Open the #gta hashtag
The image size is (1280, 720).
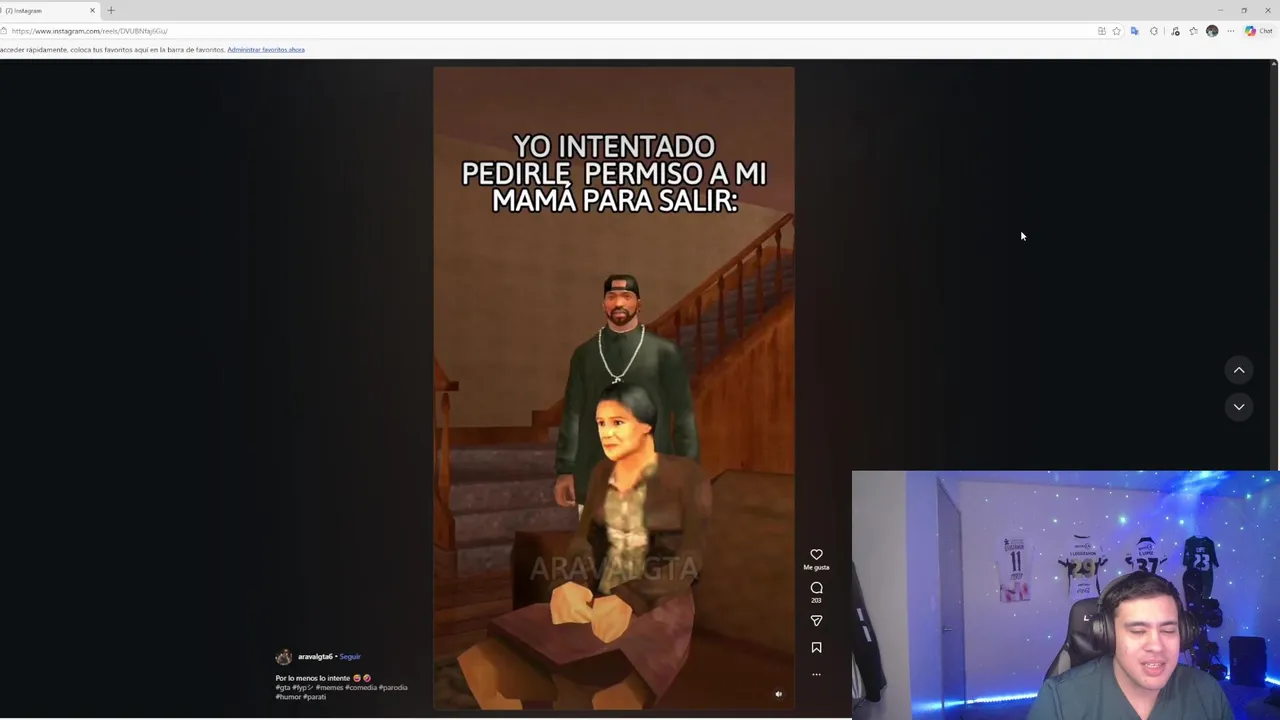[282, 688]
